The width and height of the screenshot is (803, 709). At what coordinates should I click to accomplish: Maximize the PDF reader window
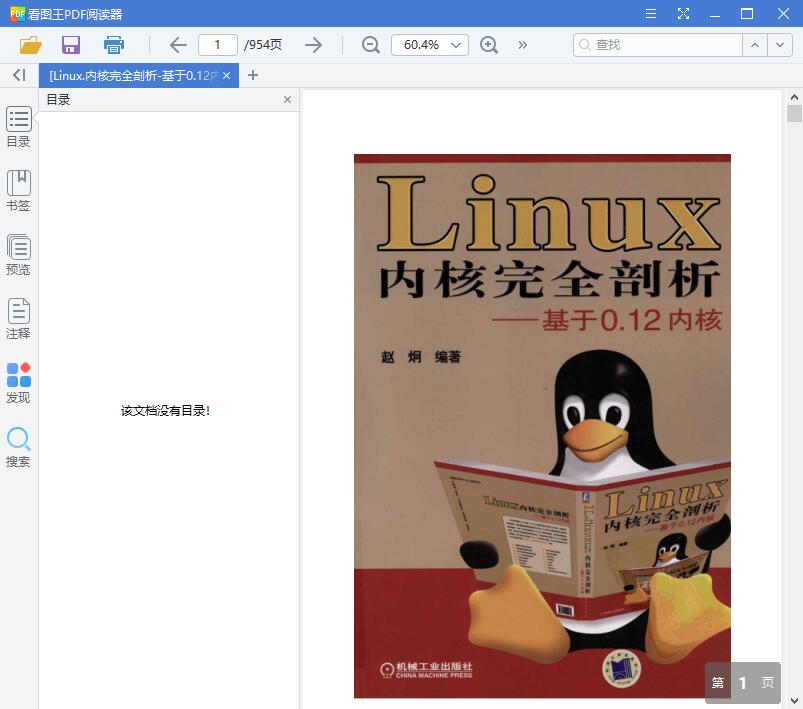tap(747, 13)
